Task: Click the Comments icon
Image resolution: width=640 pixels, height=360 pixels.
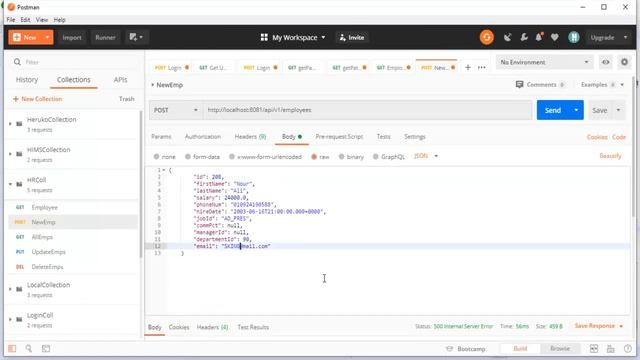Action: 519,84
